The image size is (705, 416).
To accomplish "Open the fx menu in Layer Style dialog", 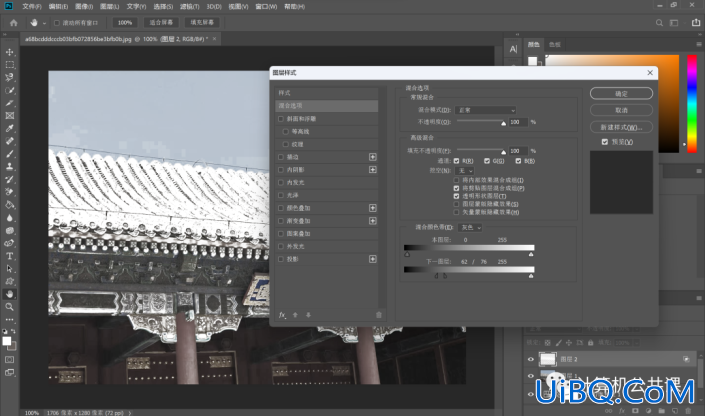I will pyautogui.click(x=282, y=315).
